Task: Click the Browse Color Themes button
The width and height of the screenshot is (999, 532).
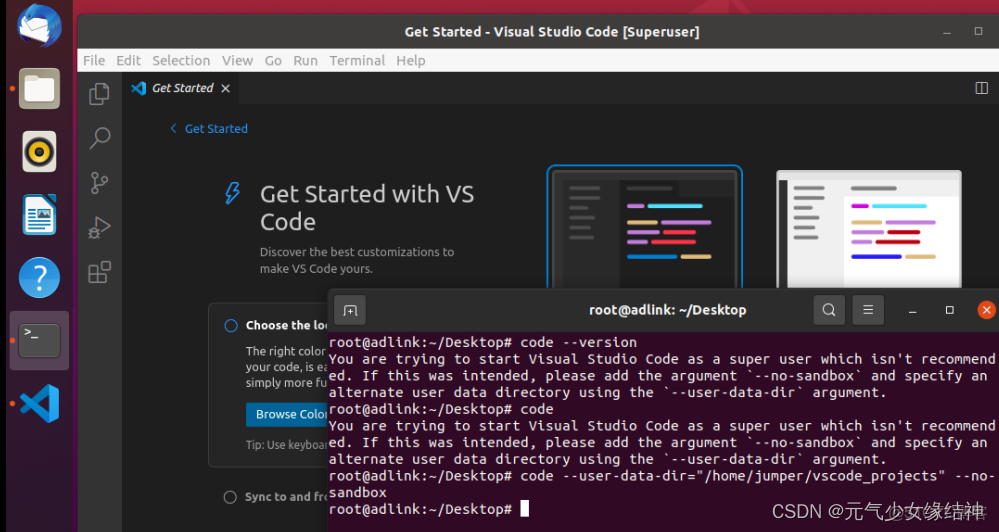Action: pos(288,414)
